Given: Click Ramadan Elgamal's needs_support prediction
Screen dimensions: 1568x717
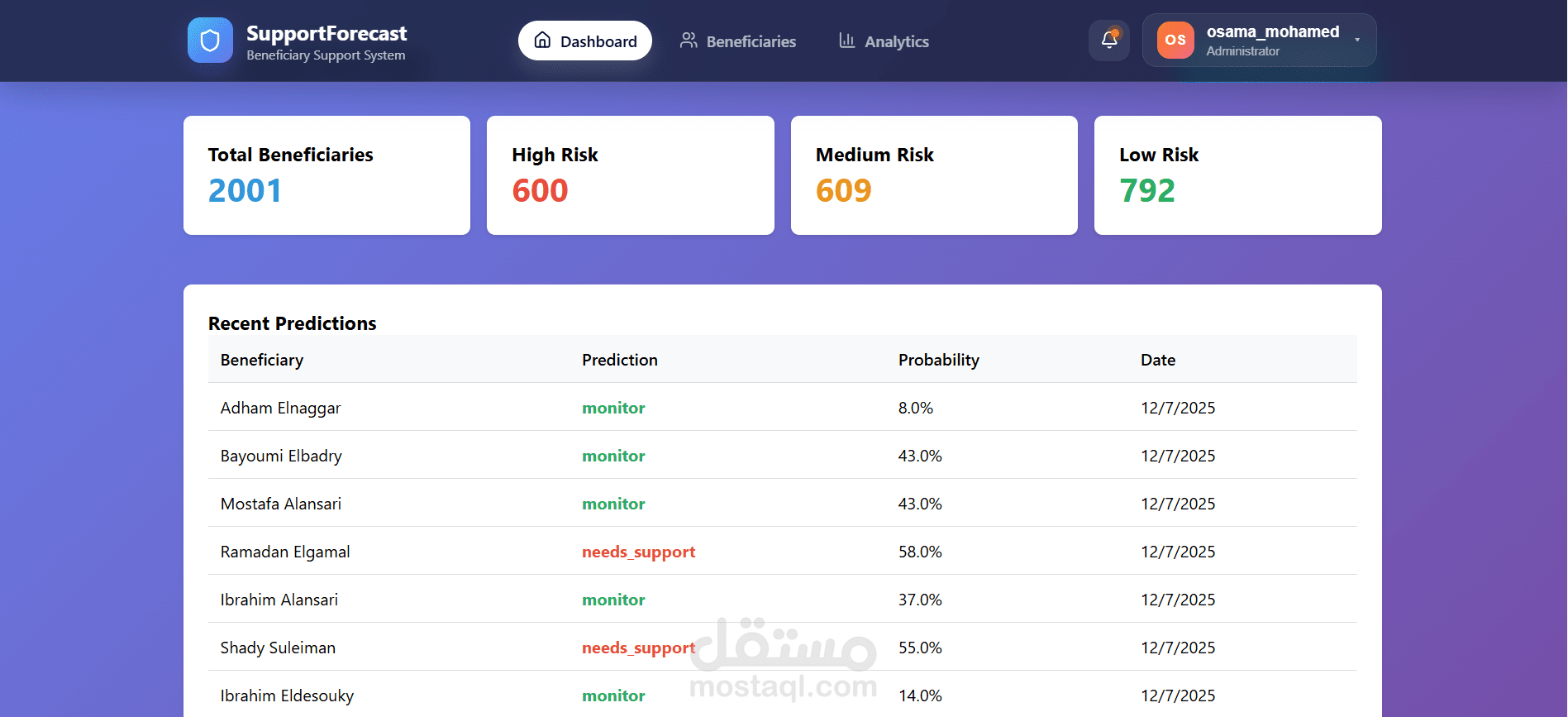Looking at the screenshot, I should 639,552.
